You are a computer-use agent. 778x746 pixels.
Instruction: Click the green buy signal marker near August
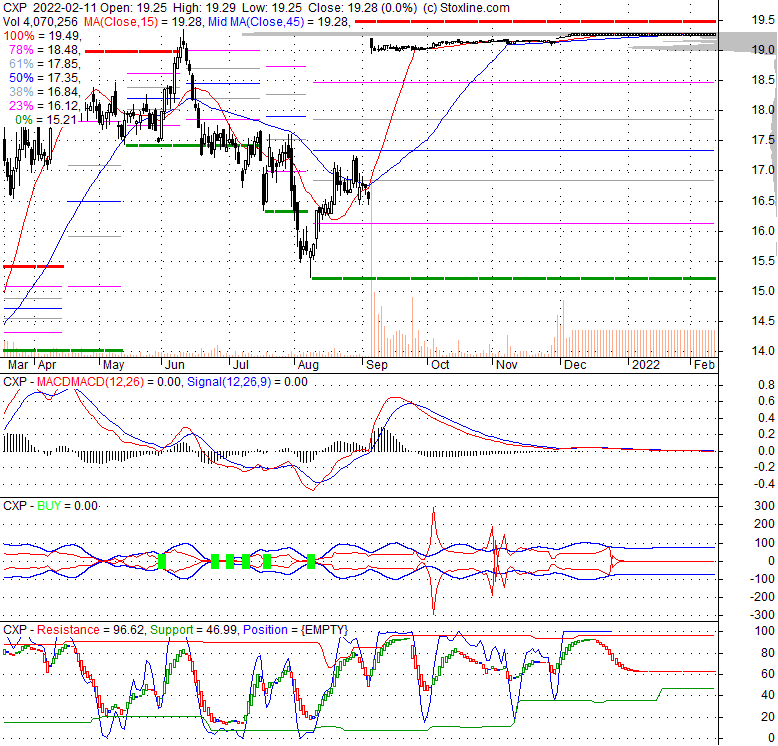pyautogui.click(x=311, y=561)
